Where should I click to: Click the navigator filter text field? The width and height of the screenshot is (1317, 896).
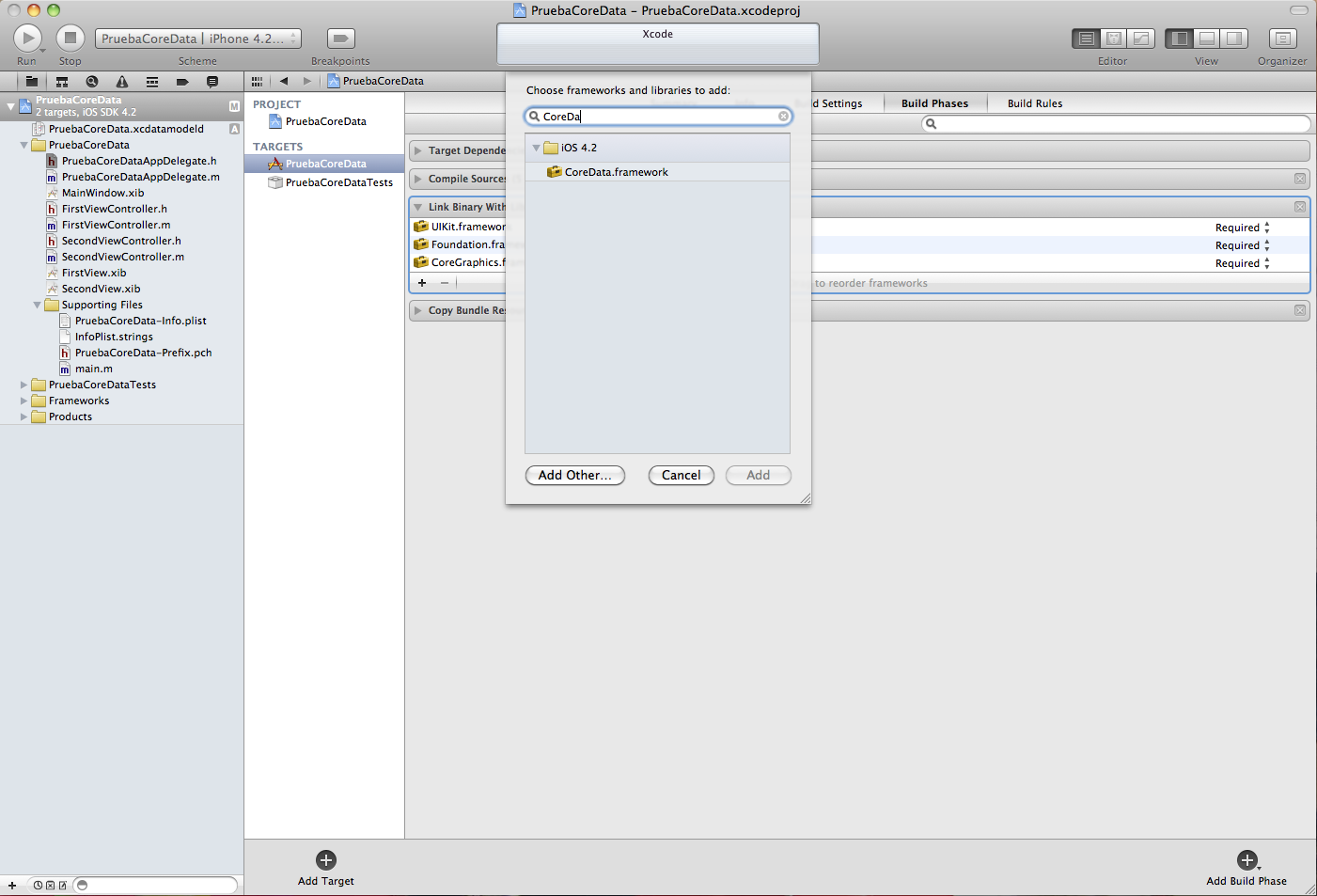click(x=155, y=886)
